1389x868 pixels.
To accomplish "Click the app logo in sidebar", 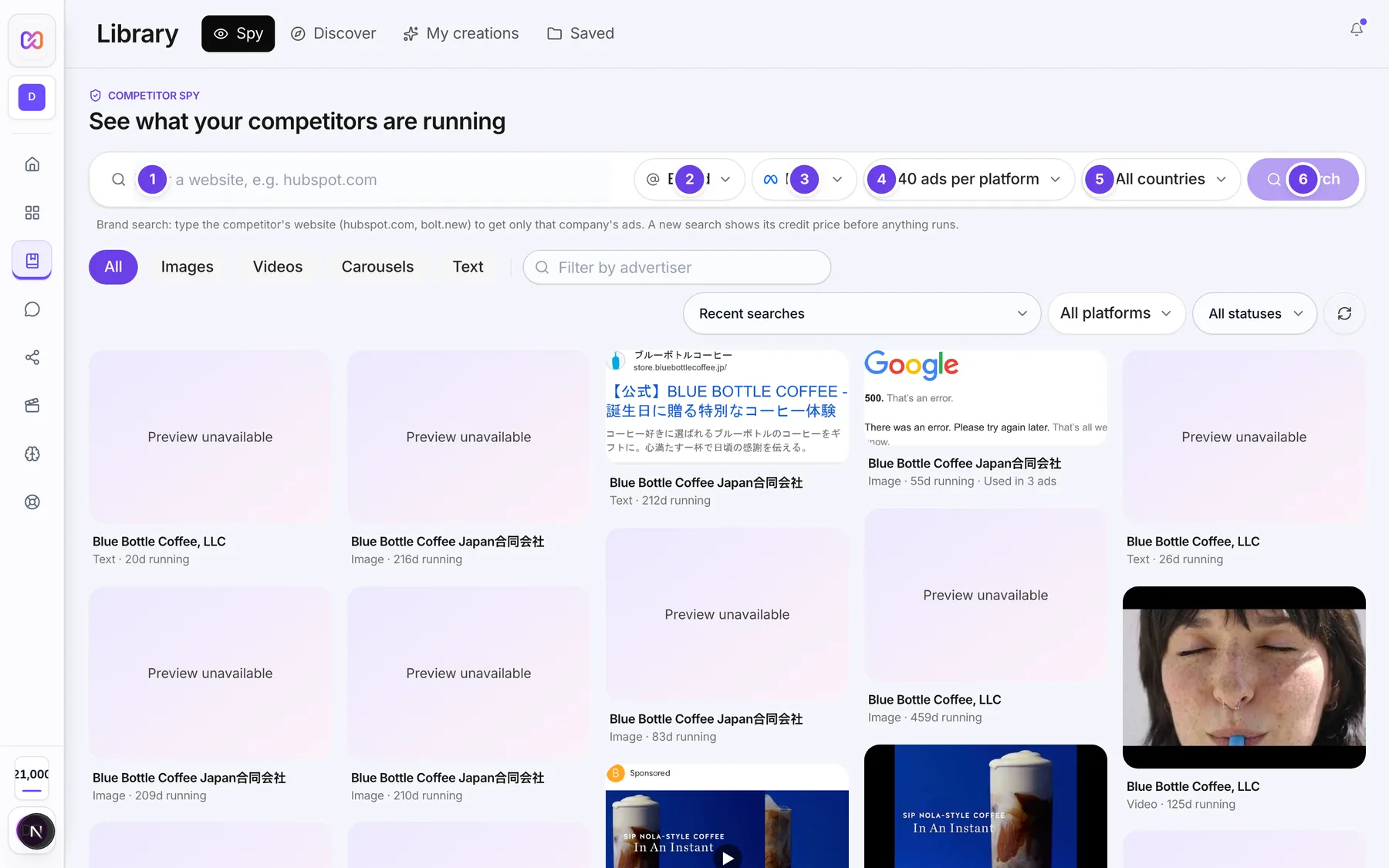I will [x=32, y=40].
